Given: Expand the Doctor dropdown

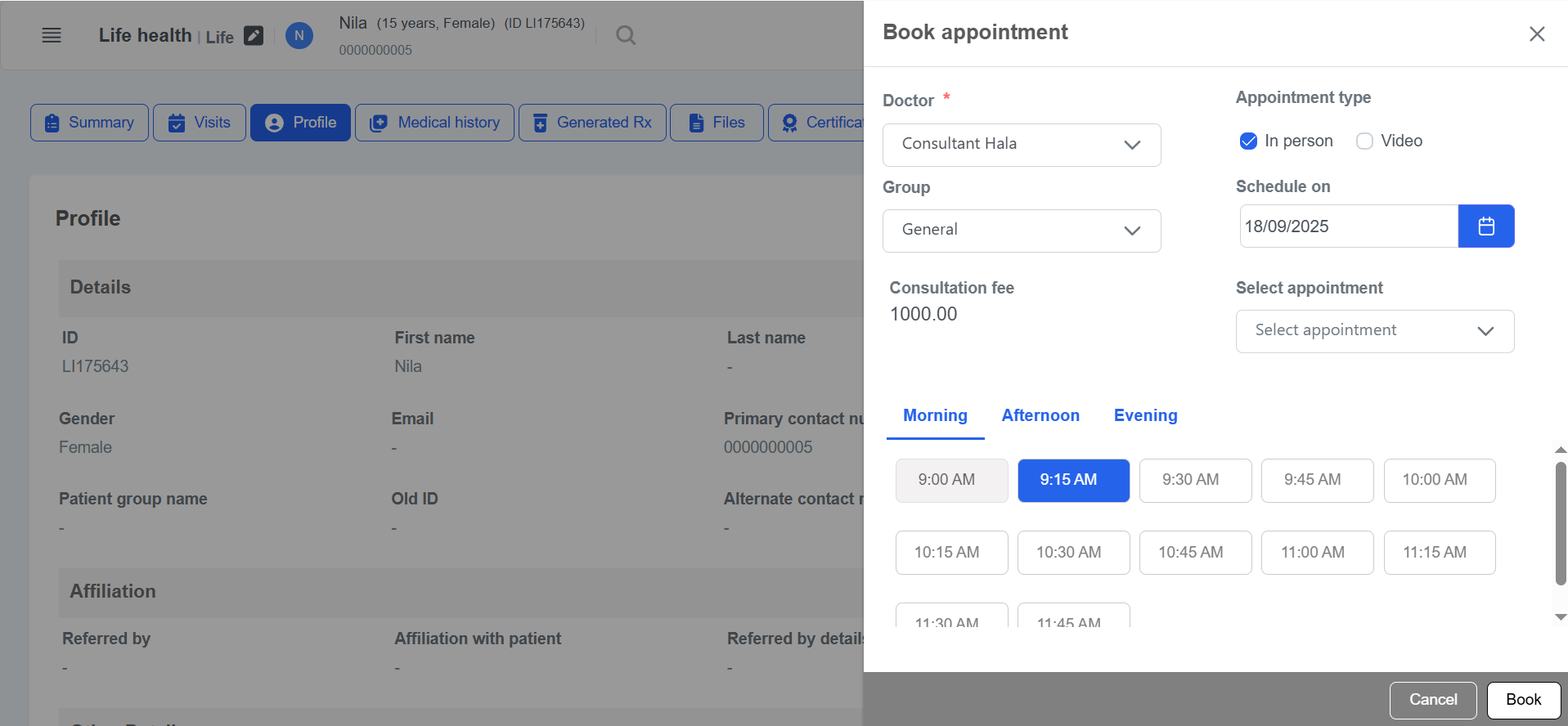Looking at the screenshot, I should [1022, 145].
